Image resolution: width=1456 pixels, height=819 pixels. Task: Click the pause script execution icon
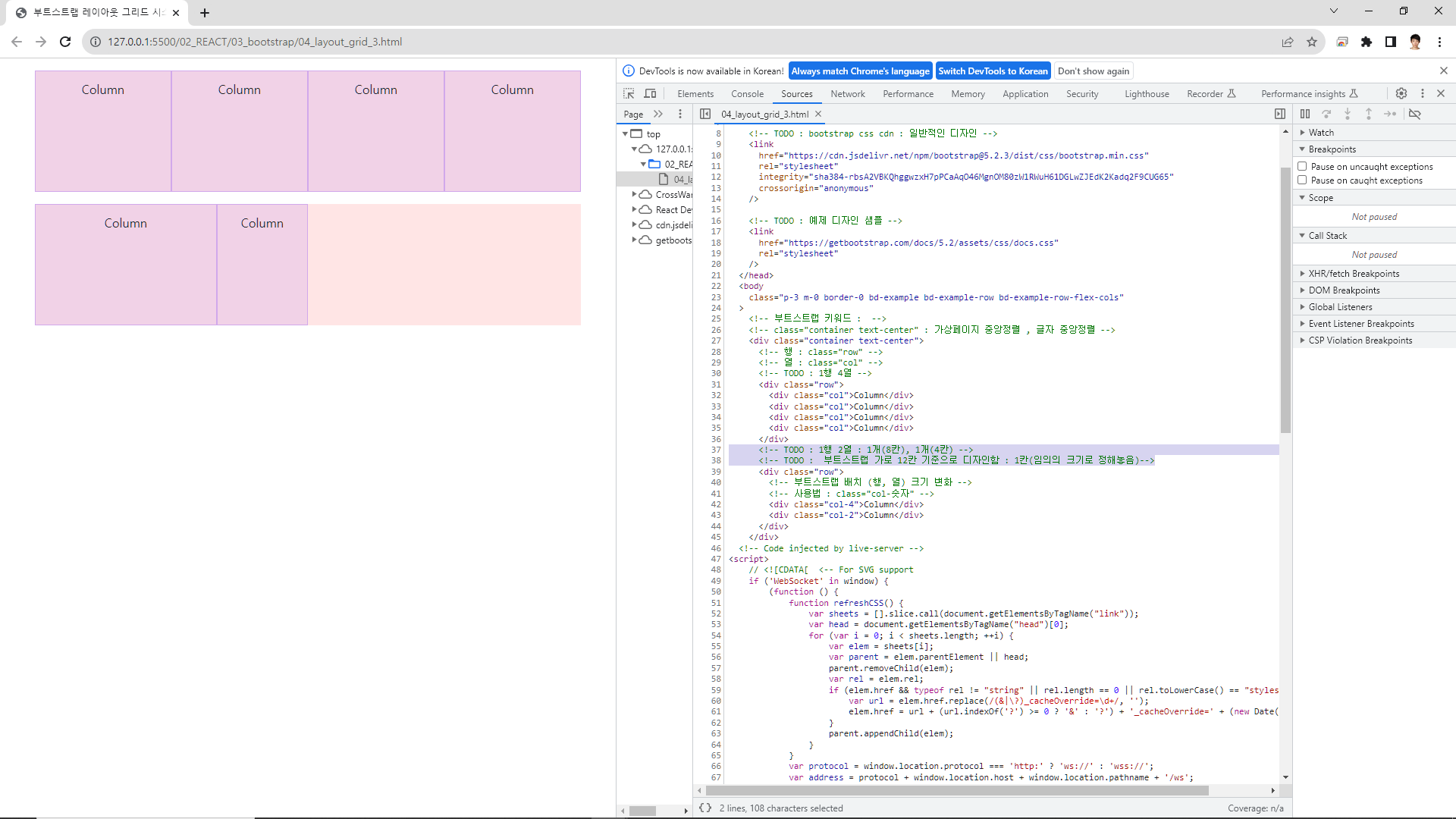click(x=1305, y=114)
